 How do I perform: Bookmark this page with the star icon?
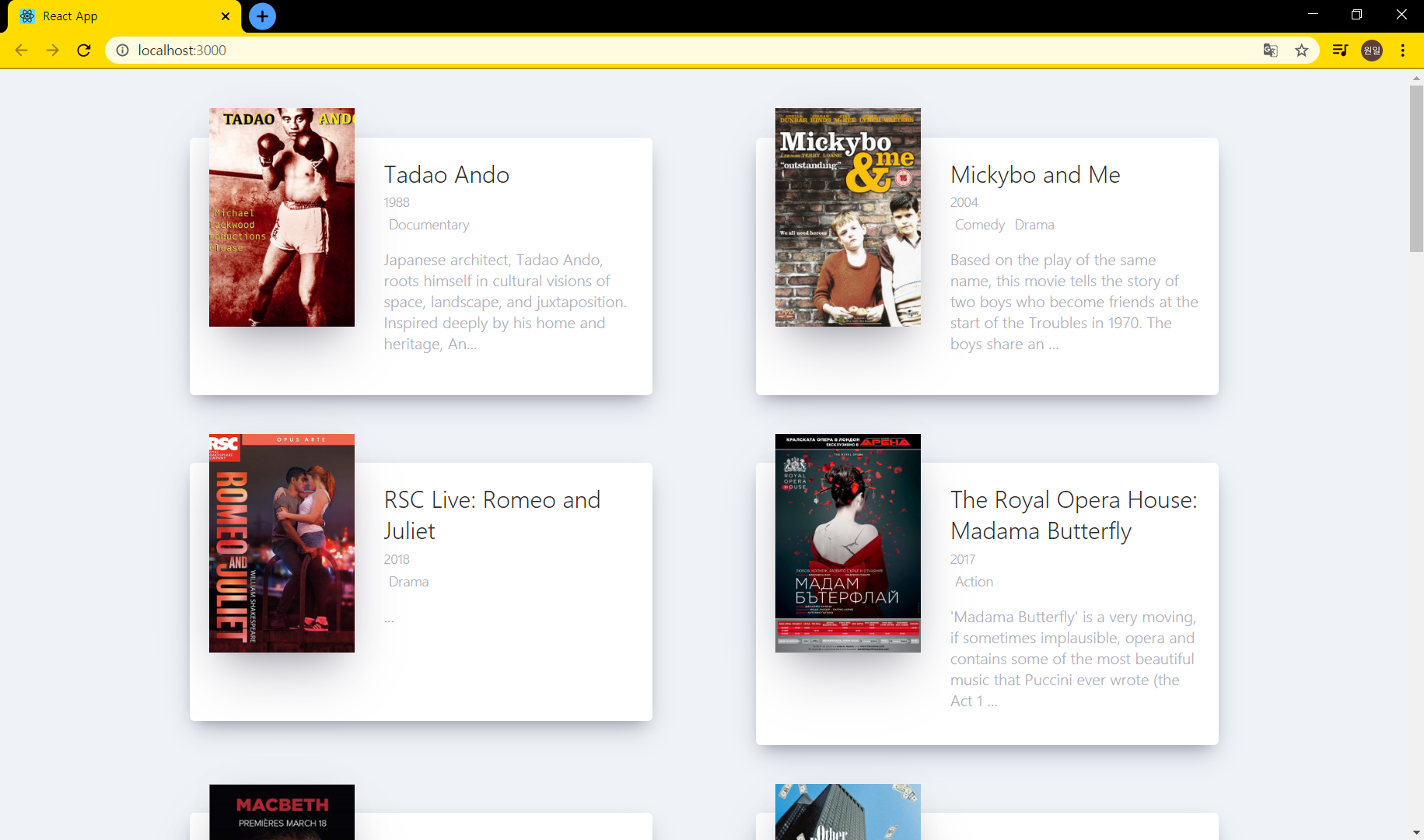tap(1301, 51)
